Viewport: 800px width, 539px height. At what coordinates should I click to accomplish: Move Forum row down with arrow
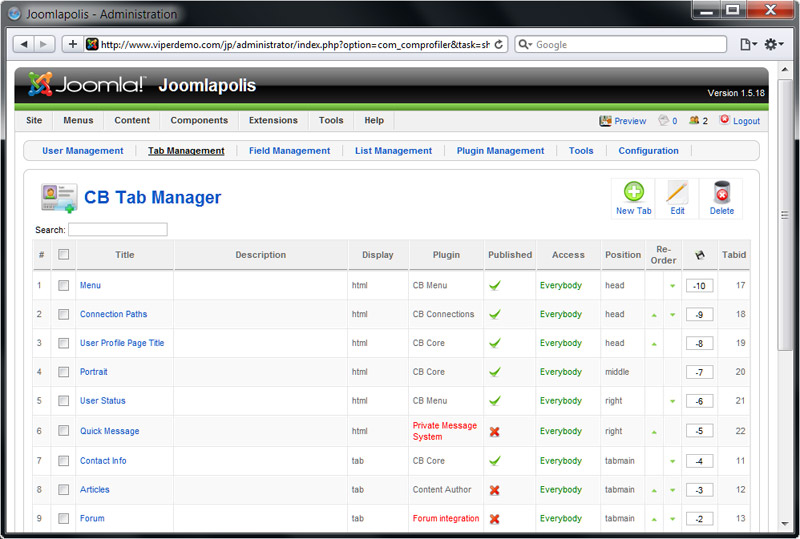click(x=672, y=519)
